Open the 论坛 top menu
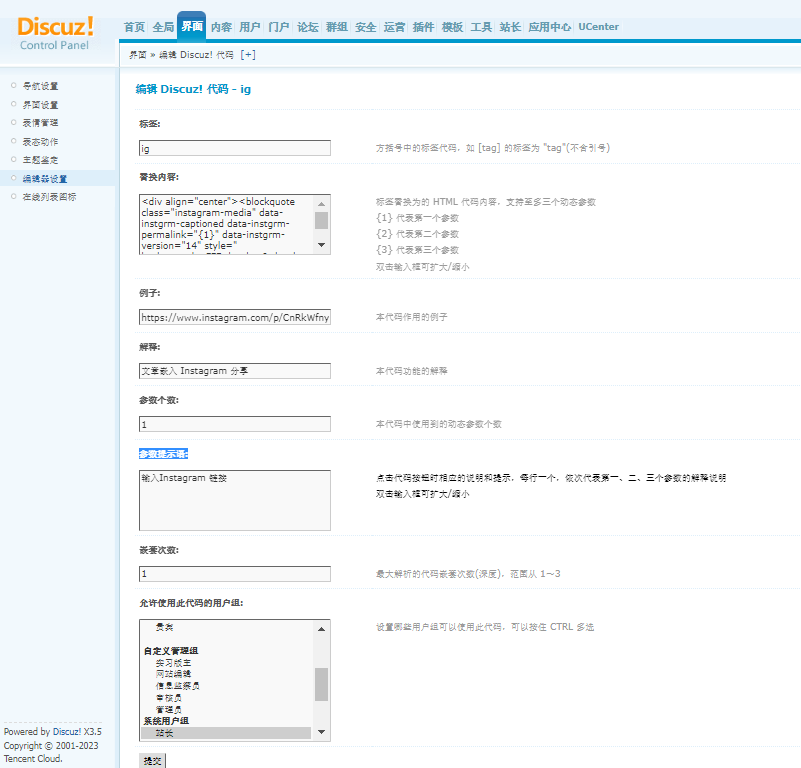Viewport: 801px width, 768px height. coord(308,27)
